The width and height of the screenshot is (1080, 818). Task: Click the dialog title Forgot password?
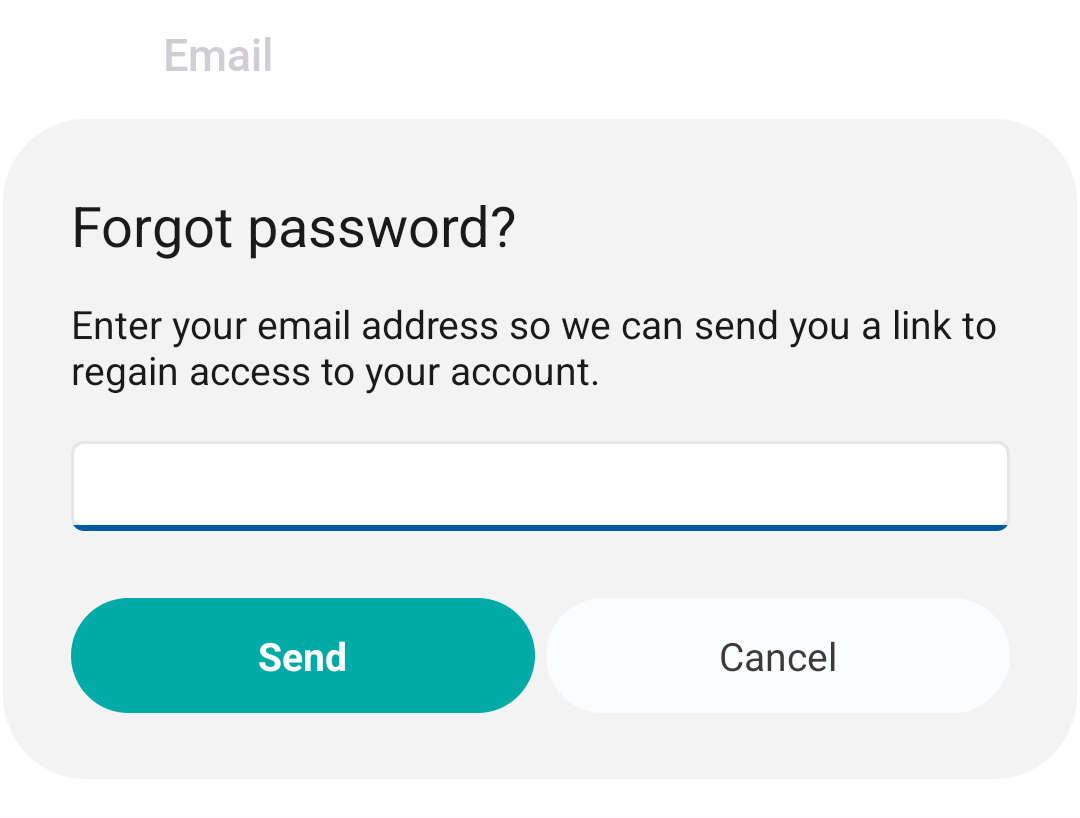293,229
